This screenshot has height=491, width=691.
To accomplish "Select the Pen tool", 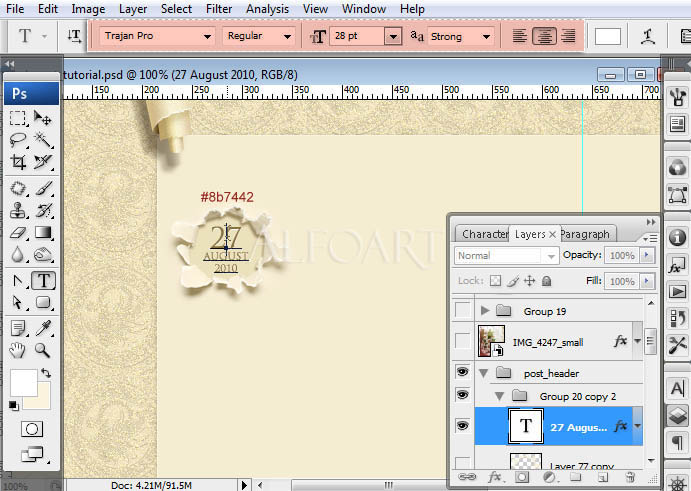I will click(x=18, y=281).
